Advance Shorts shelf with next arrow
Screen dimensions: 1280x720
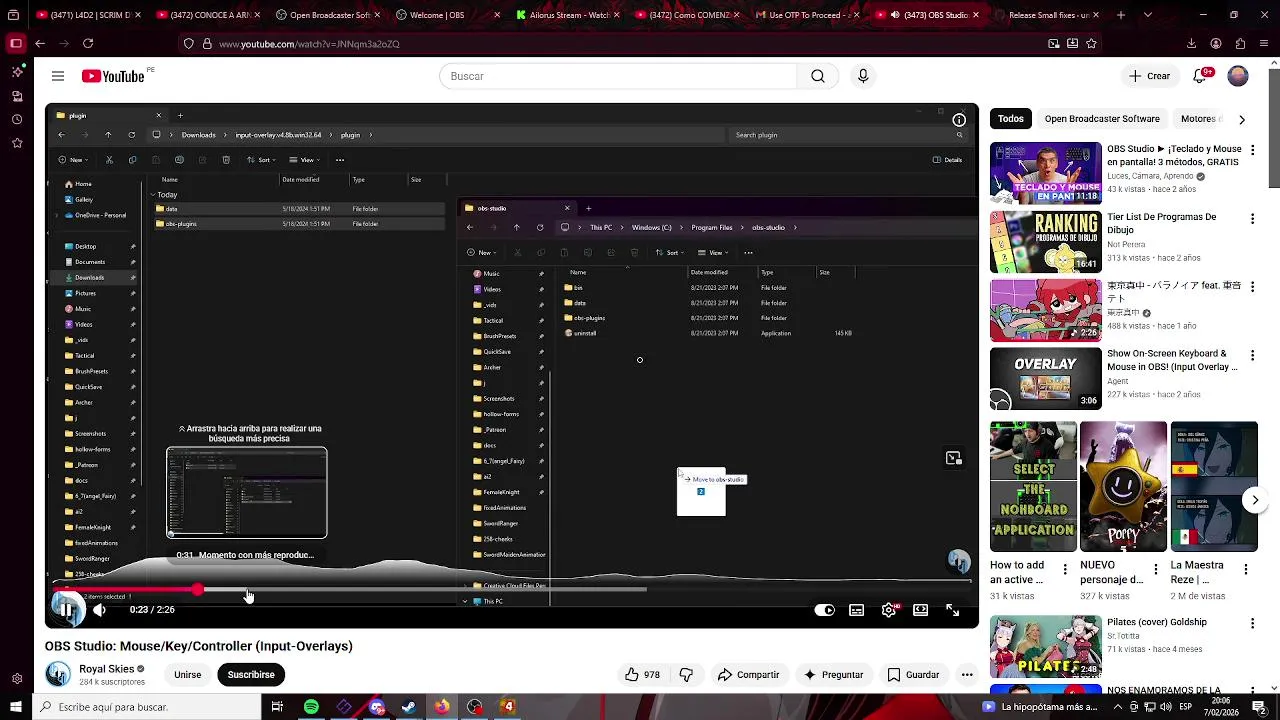click(1255, 500)
